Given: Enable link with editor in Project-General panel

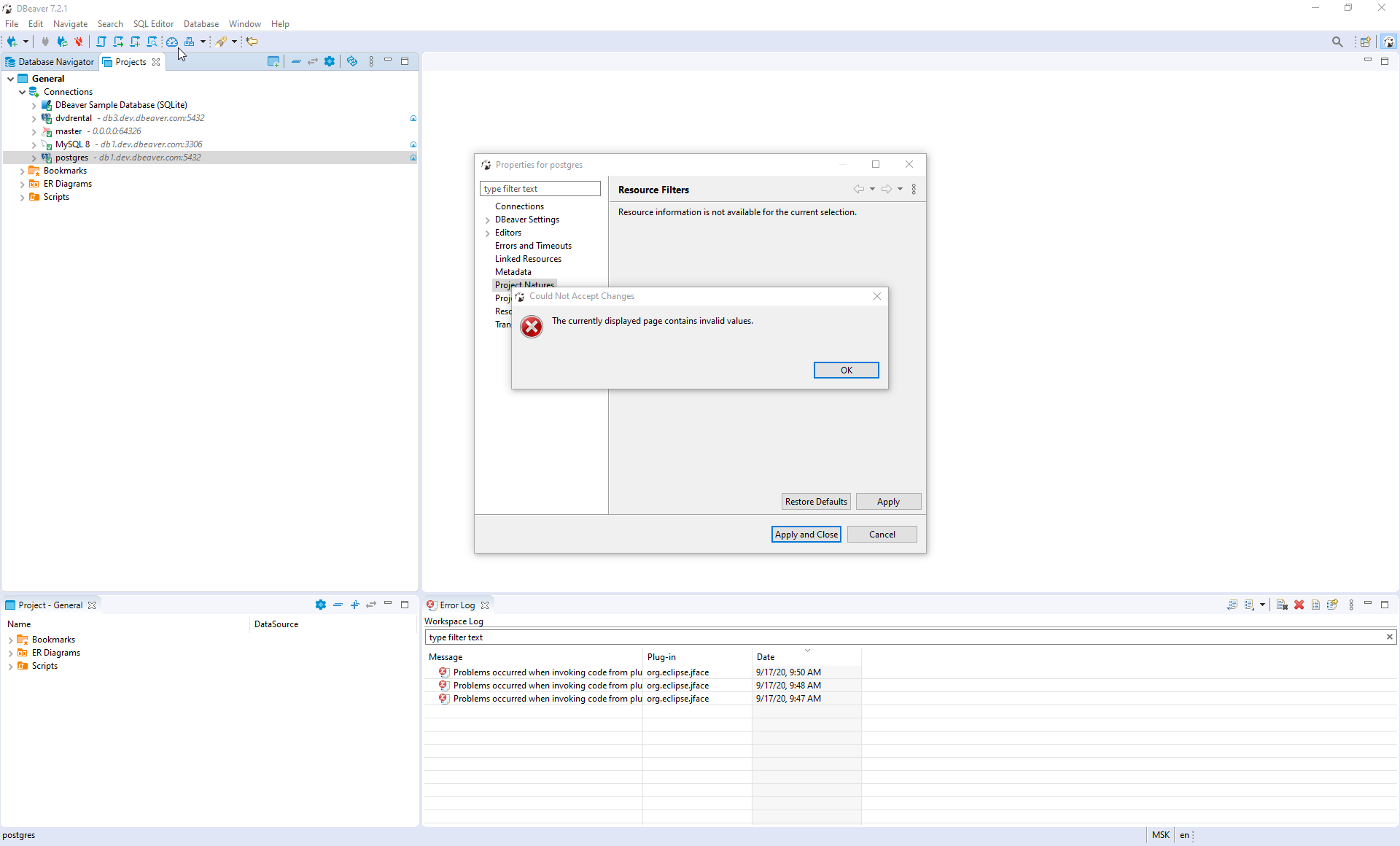Looking at the screenshot, I should click(x=372, y=605).
